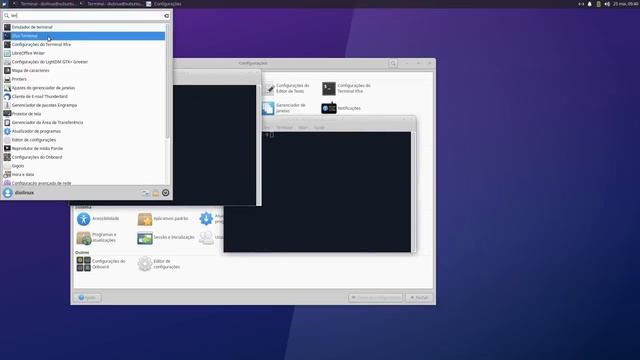Screen dimensions: 640x360
Task: Open Ajustes do gerenciador de janelas entry
Action: [x=84, y=88]
